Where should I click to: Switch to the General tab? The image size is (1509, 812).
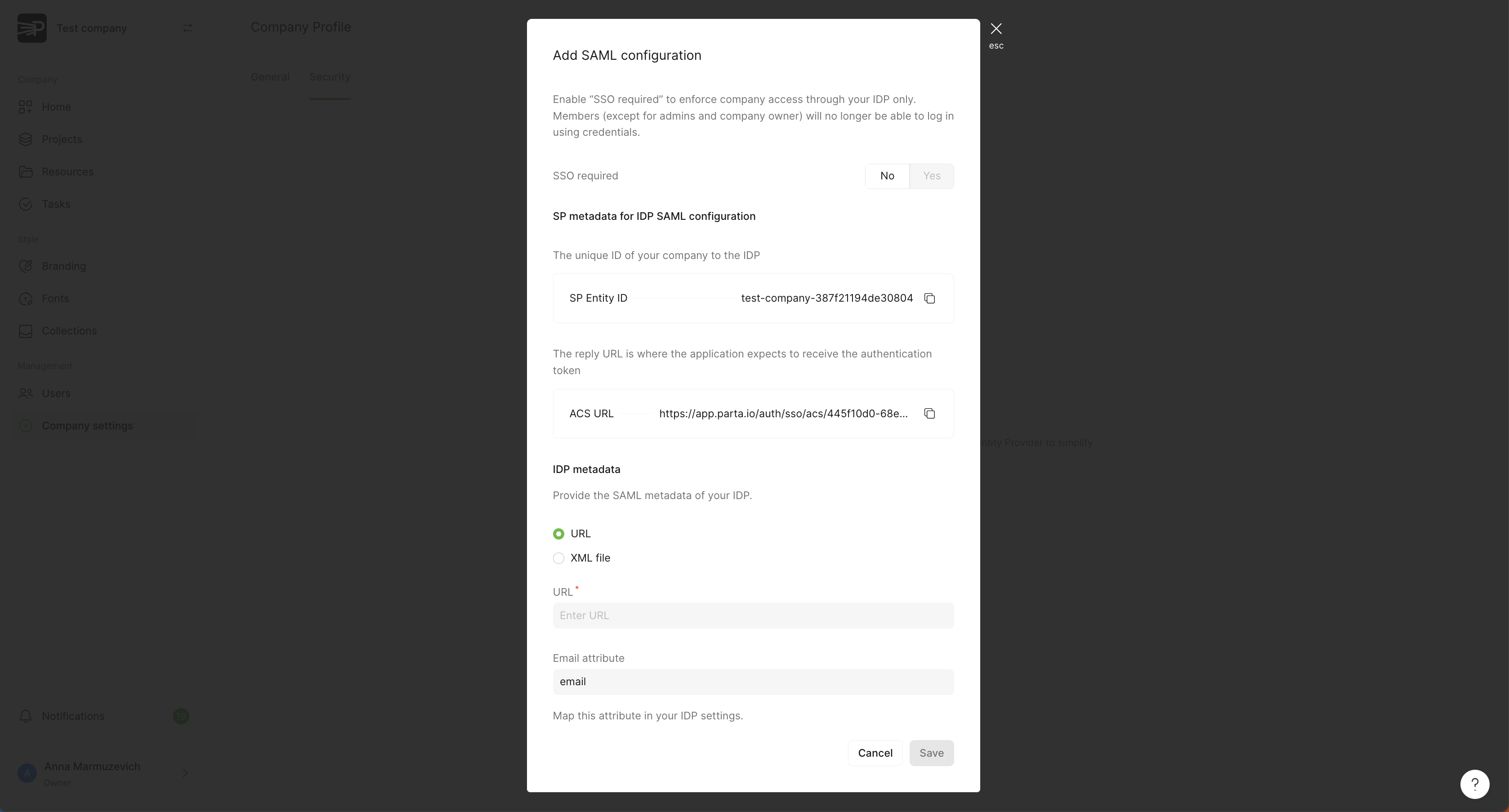click(270, 77)
